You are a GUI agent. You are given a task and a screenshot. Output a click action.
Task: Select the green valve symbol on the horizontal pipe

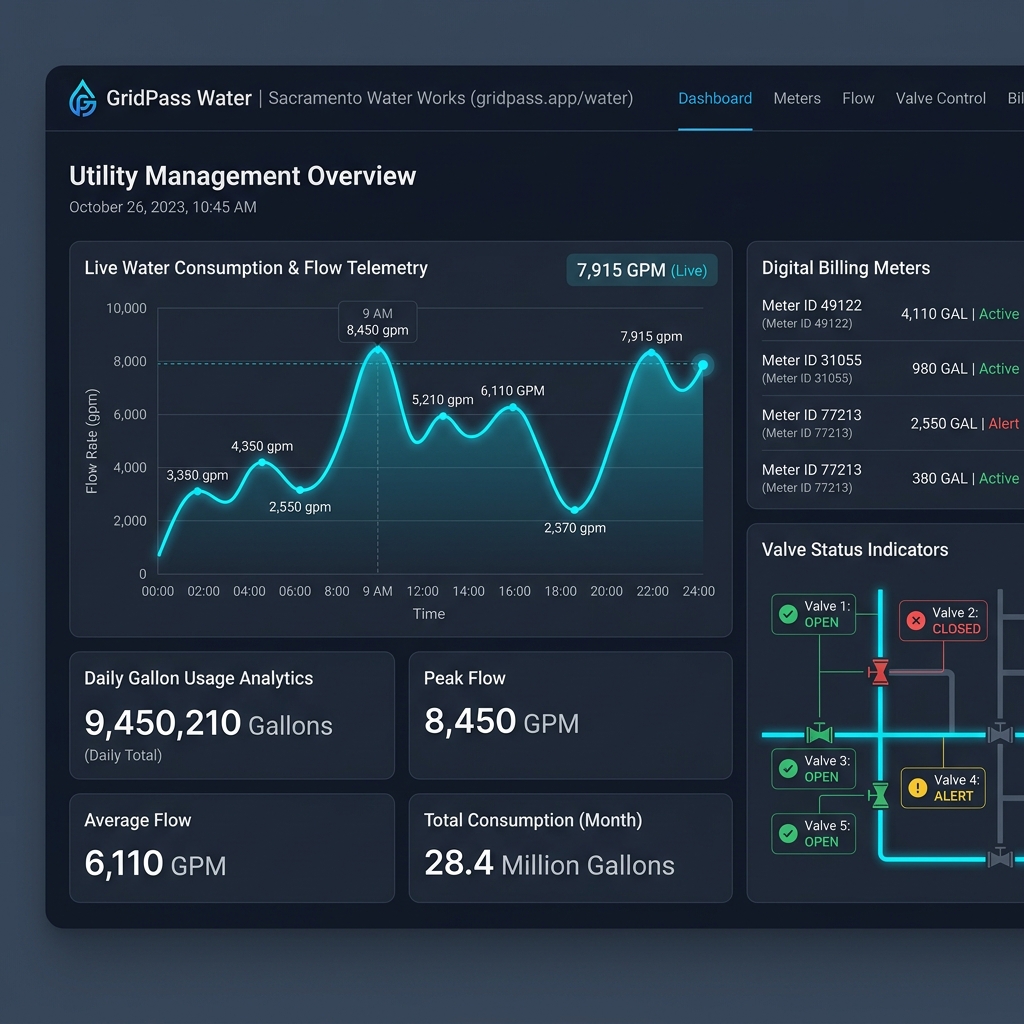click(x=819, y=734)
